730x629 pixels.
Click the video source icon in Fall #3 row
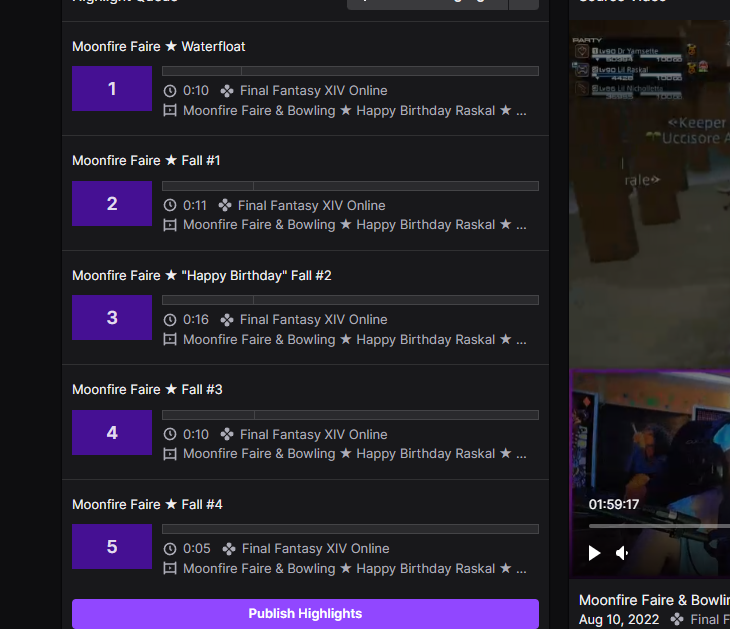tap(170, 454)
